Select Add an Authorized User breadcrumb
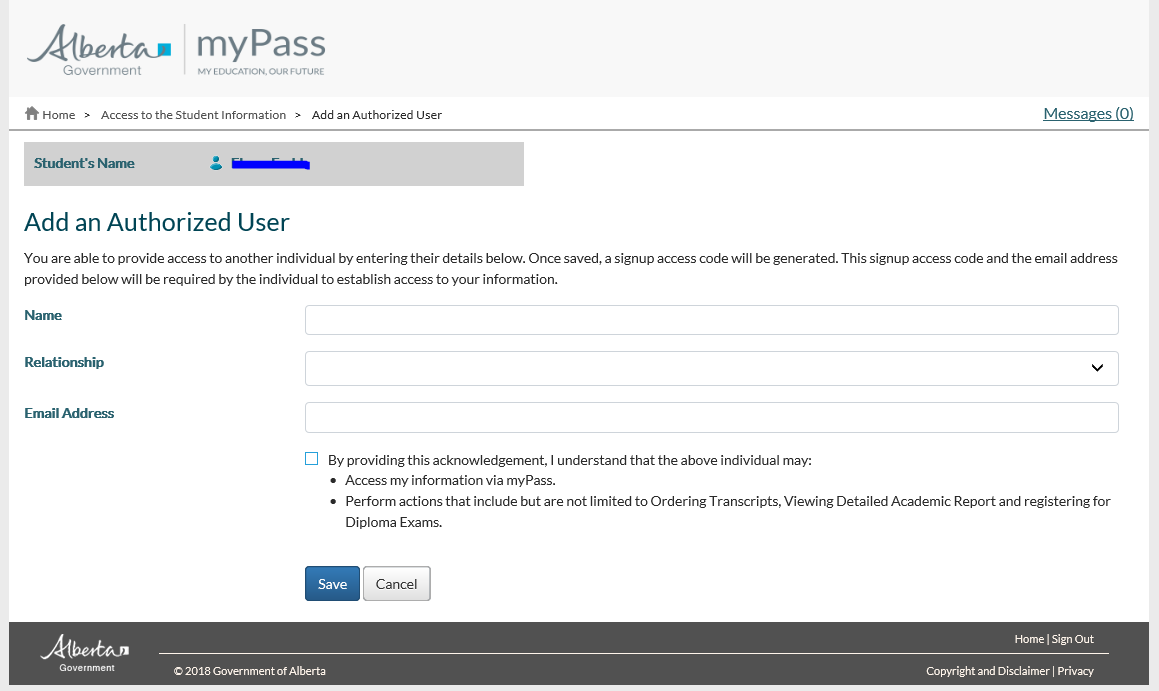The height and width of the screenshot is (691, 1159). coord(377,115)
